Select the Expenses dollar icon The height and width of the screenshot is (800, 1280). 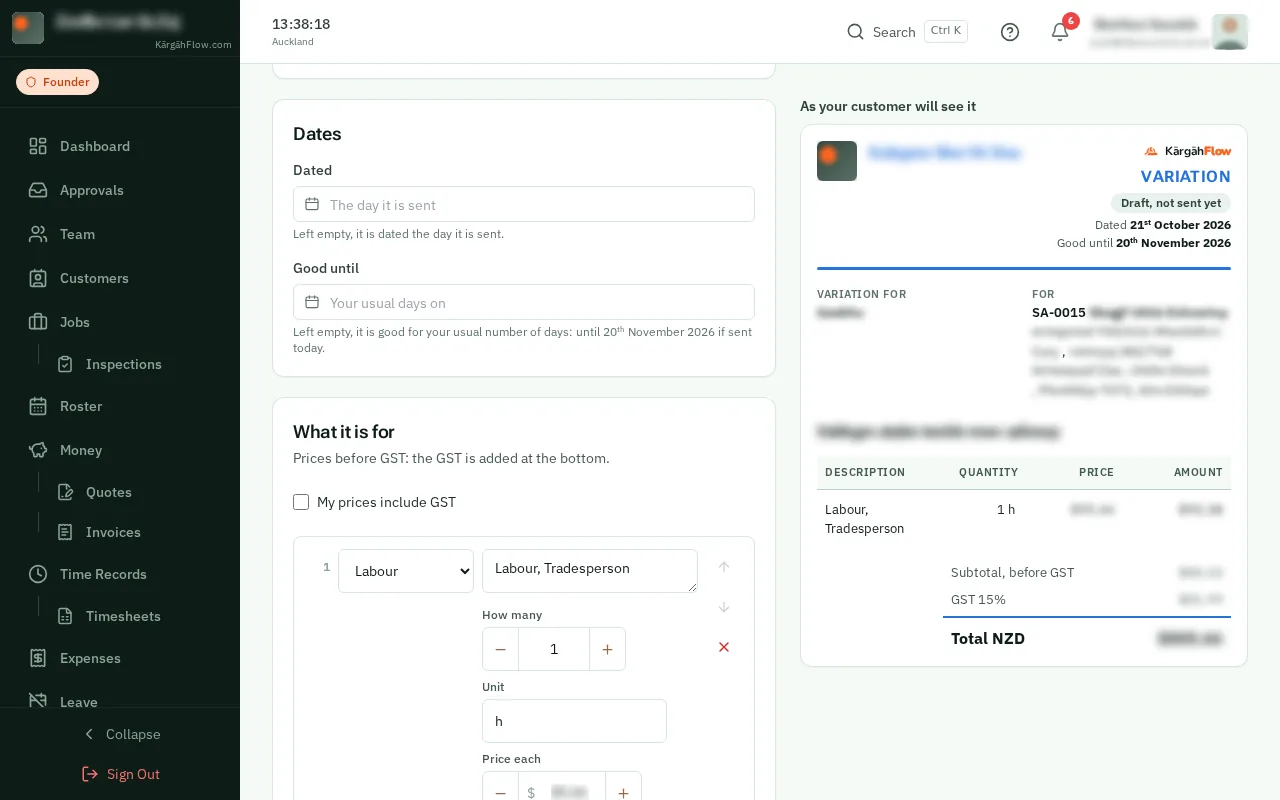pos(38,658)
